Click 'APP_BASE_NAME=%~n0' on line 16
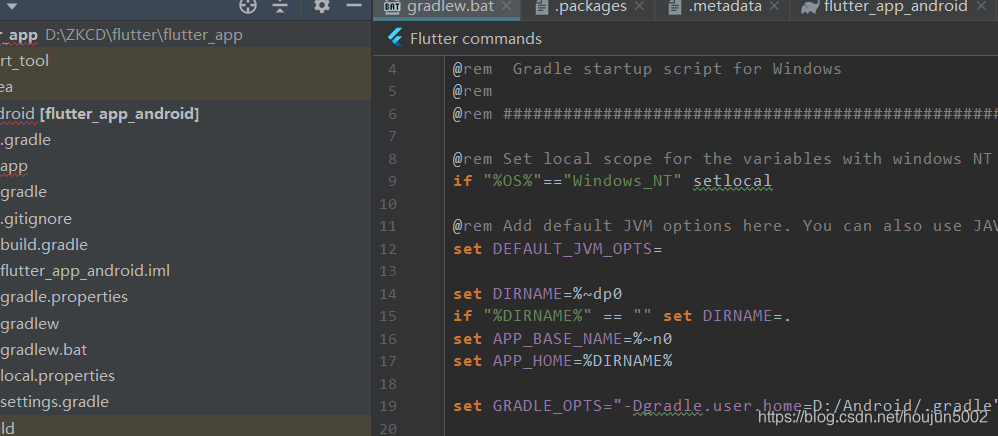The width and height of the screenshot is (998, 436). tap(582, 339)
